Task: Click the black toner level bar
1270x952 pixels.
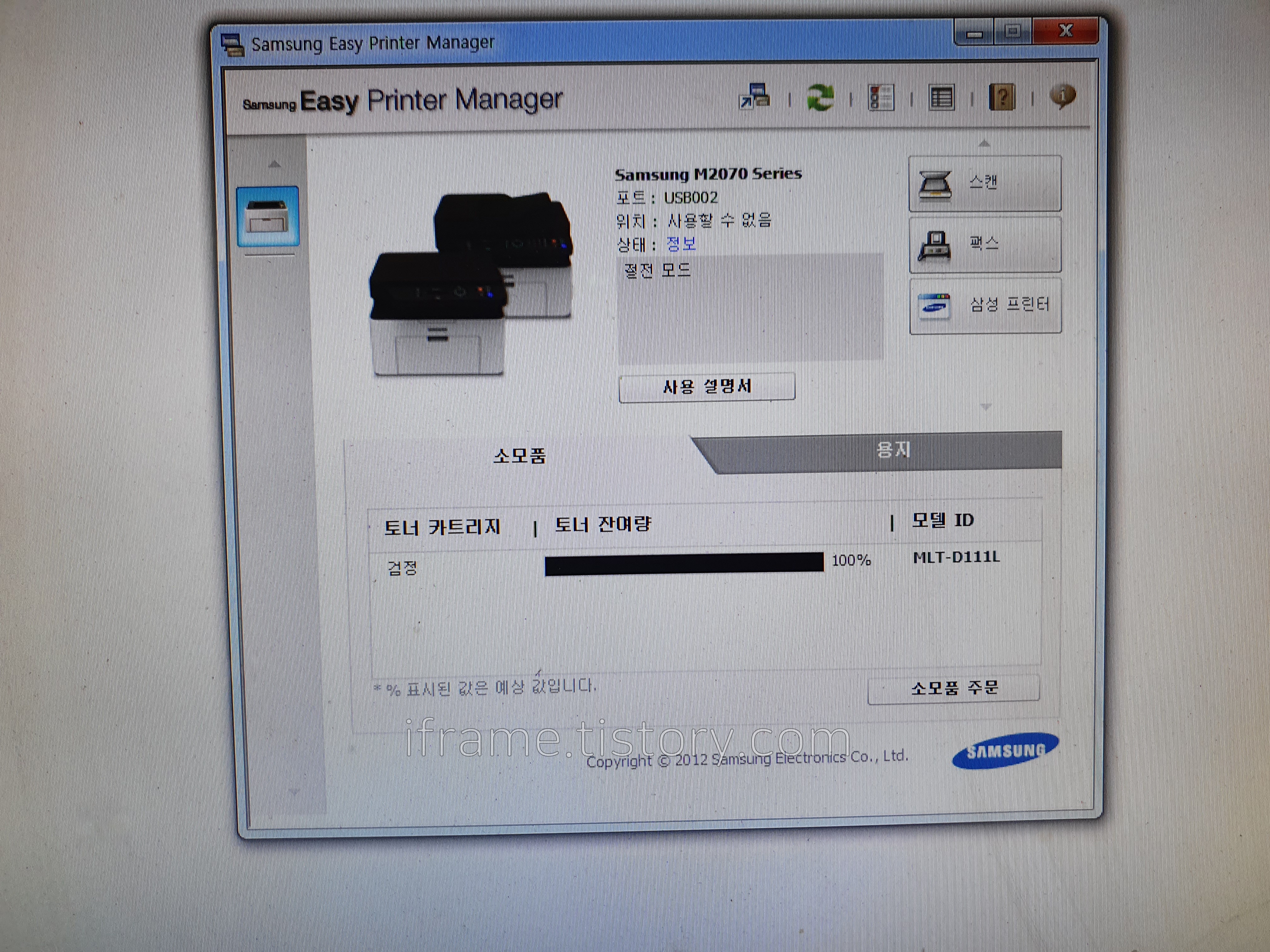Action: 683,563
